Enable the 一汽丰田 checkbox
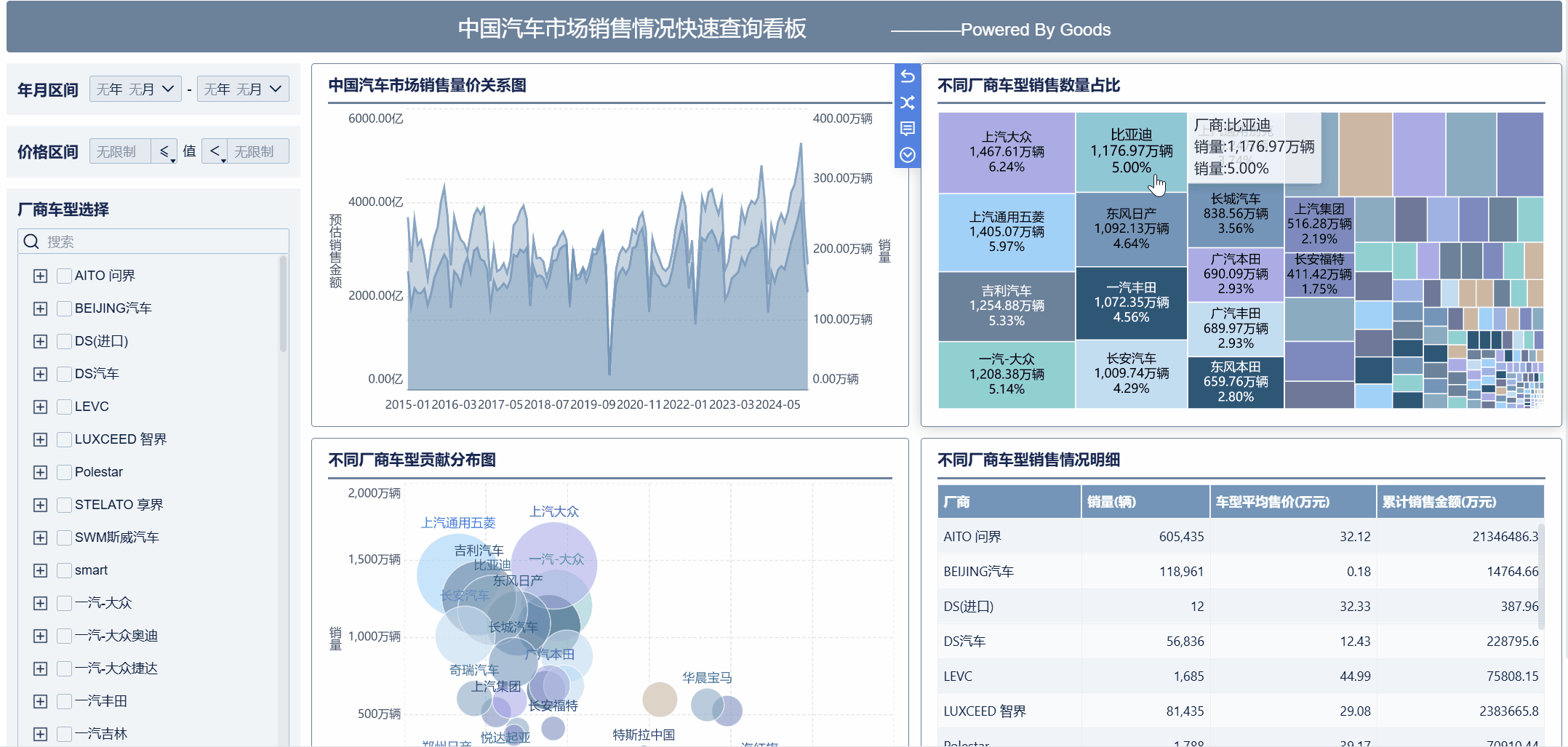Viewport: 1568px width, 747px height. 64,701
